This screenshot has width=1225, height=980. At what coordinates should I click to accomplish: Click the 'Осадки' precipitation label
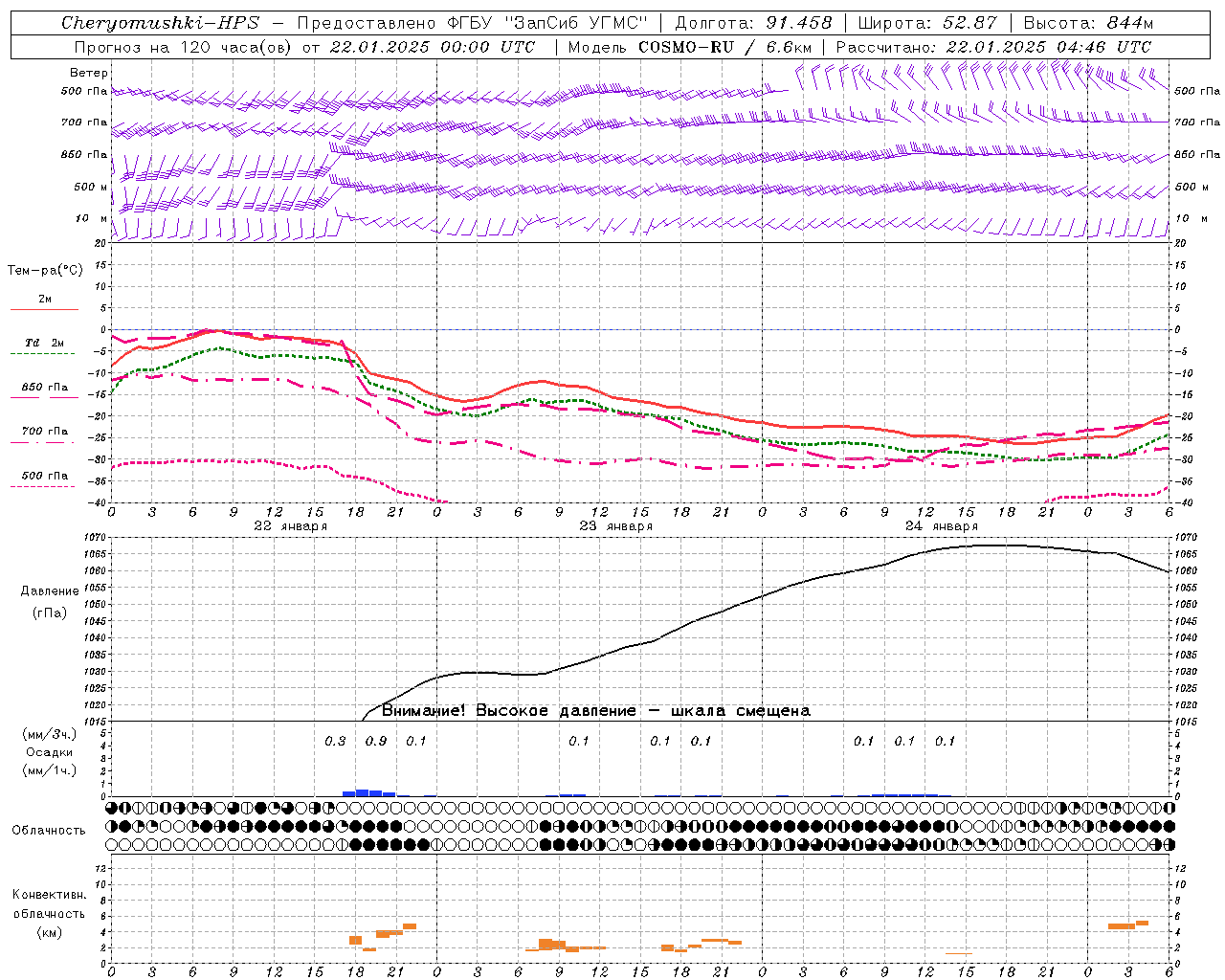coord(49,752)
